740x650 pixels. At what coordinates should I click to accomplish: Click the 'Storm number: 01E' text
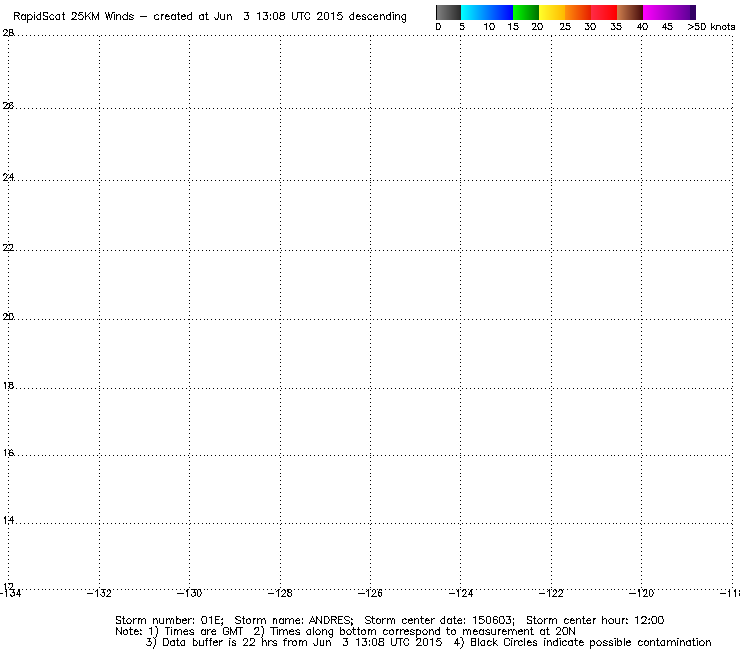[169, 620]
